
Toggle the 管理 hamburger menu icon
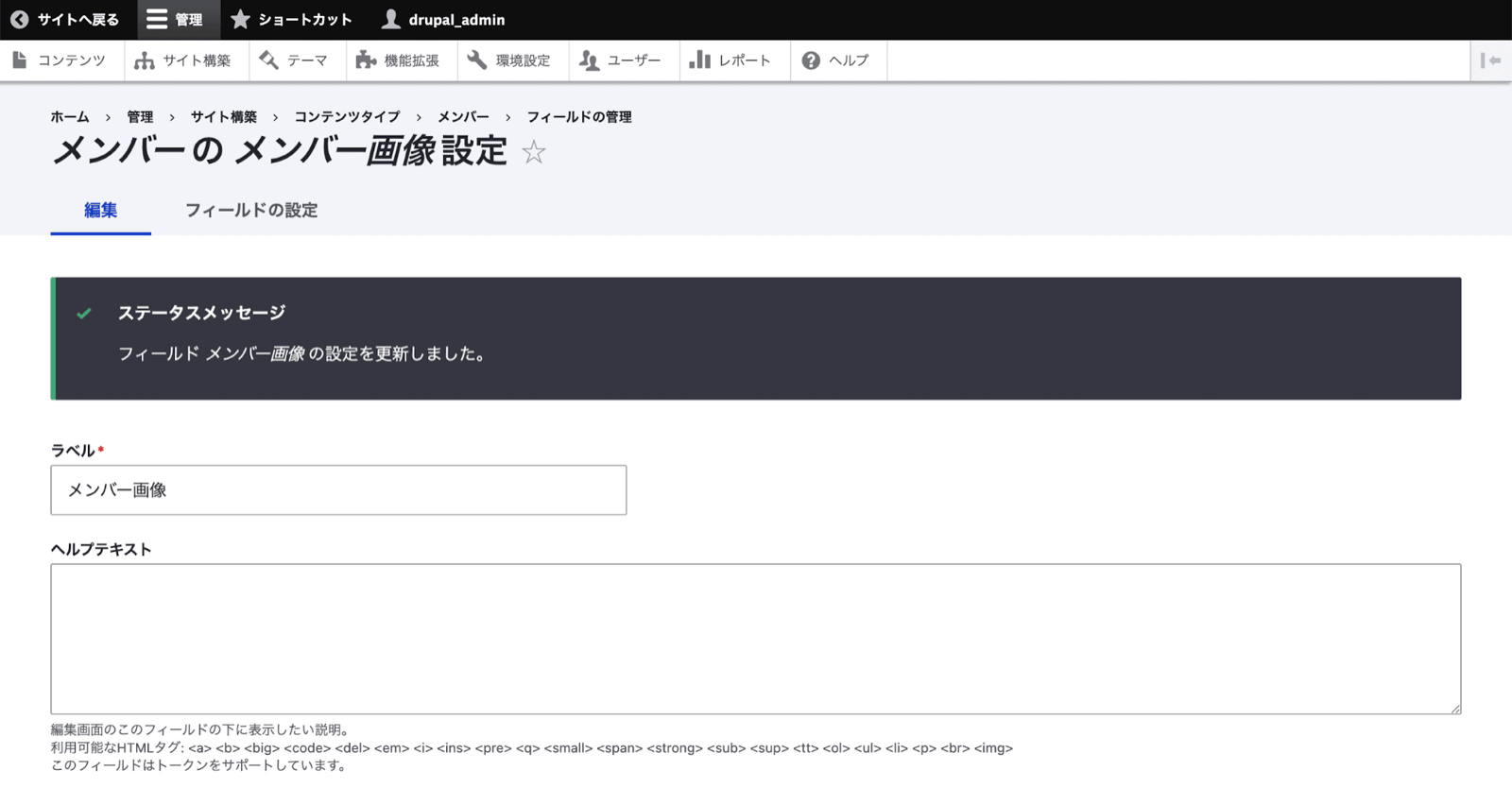157,19
